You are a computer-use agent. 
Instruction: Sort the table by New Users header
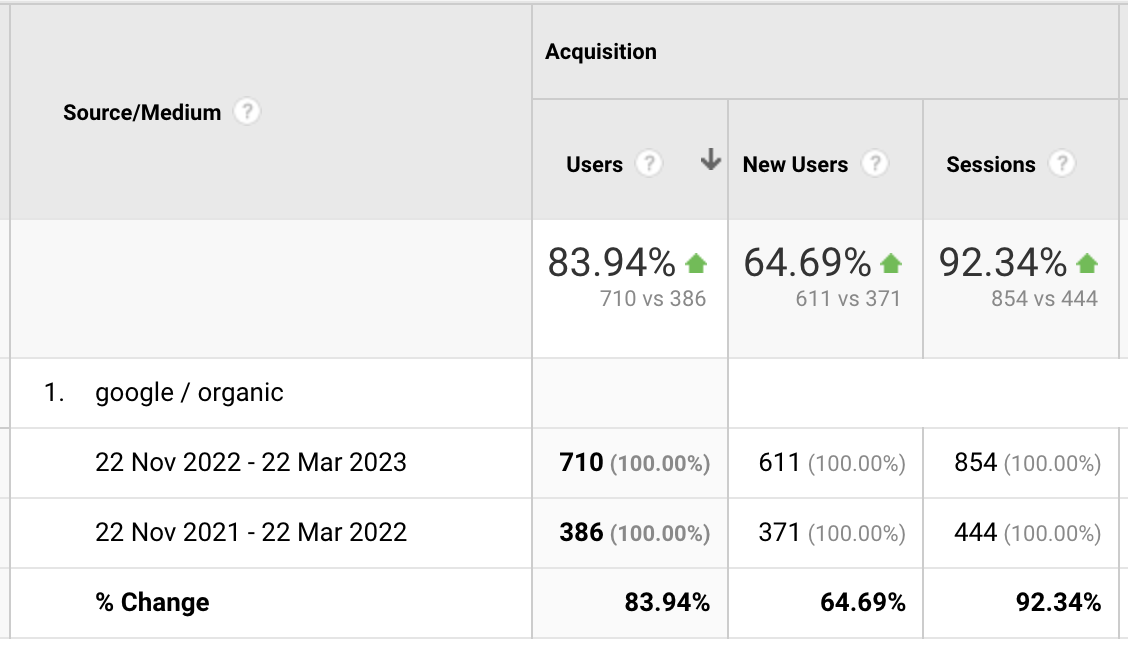tap(795, 165)
